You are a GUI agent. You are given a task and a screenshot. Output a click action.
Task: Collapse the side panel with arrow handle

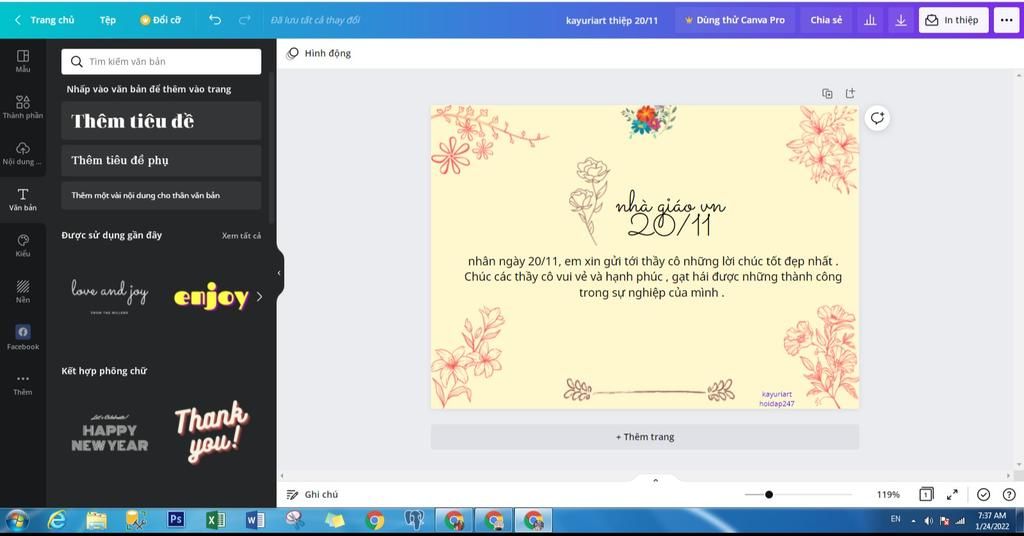[280, 273]
